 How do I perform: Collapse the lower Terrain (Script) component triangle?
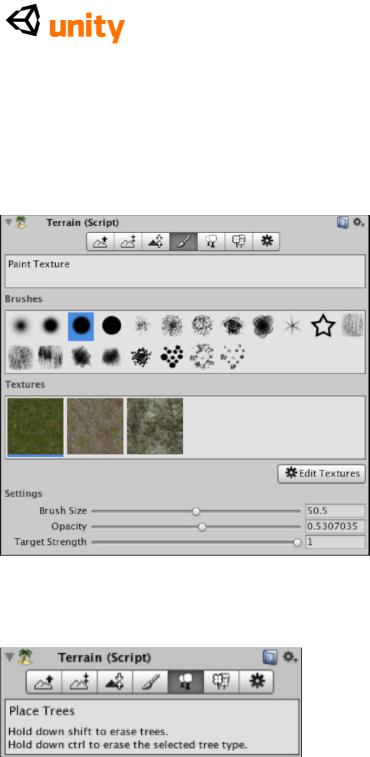tap(9, 658)
